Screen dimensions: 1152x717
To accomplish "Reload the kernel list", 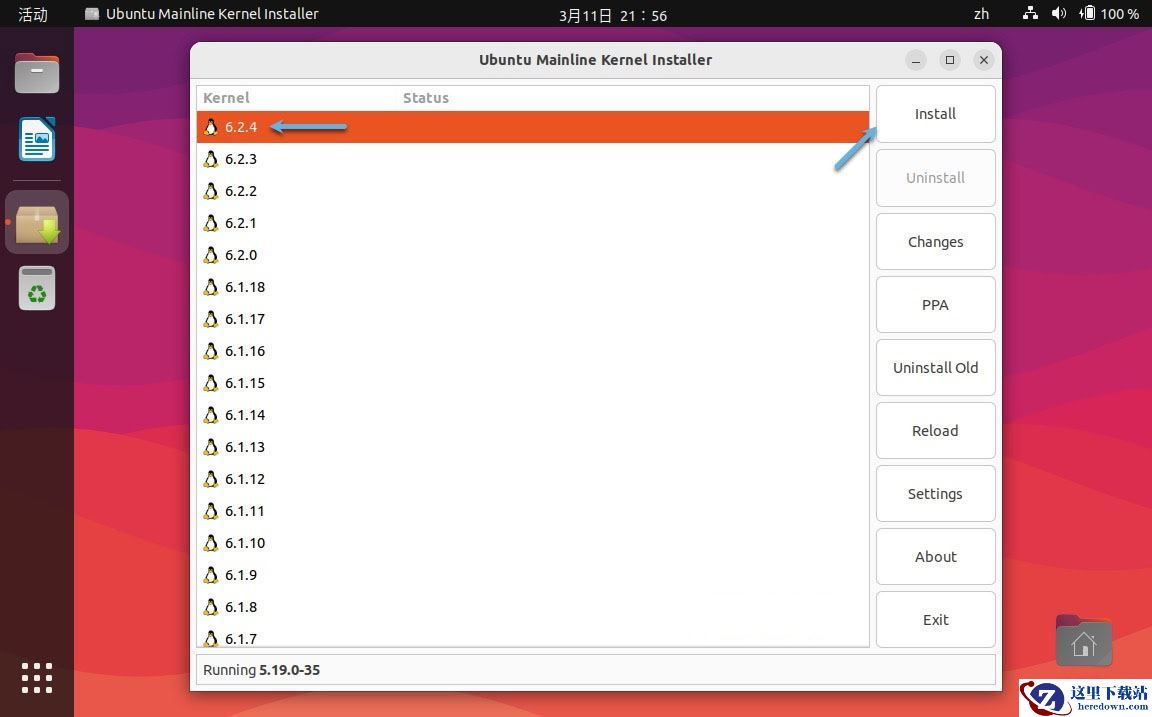I will point(935,430).
